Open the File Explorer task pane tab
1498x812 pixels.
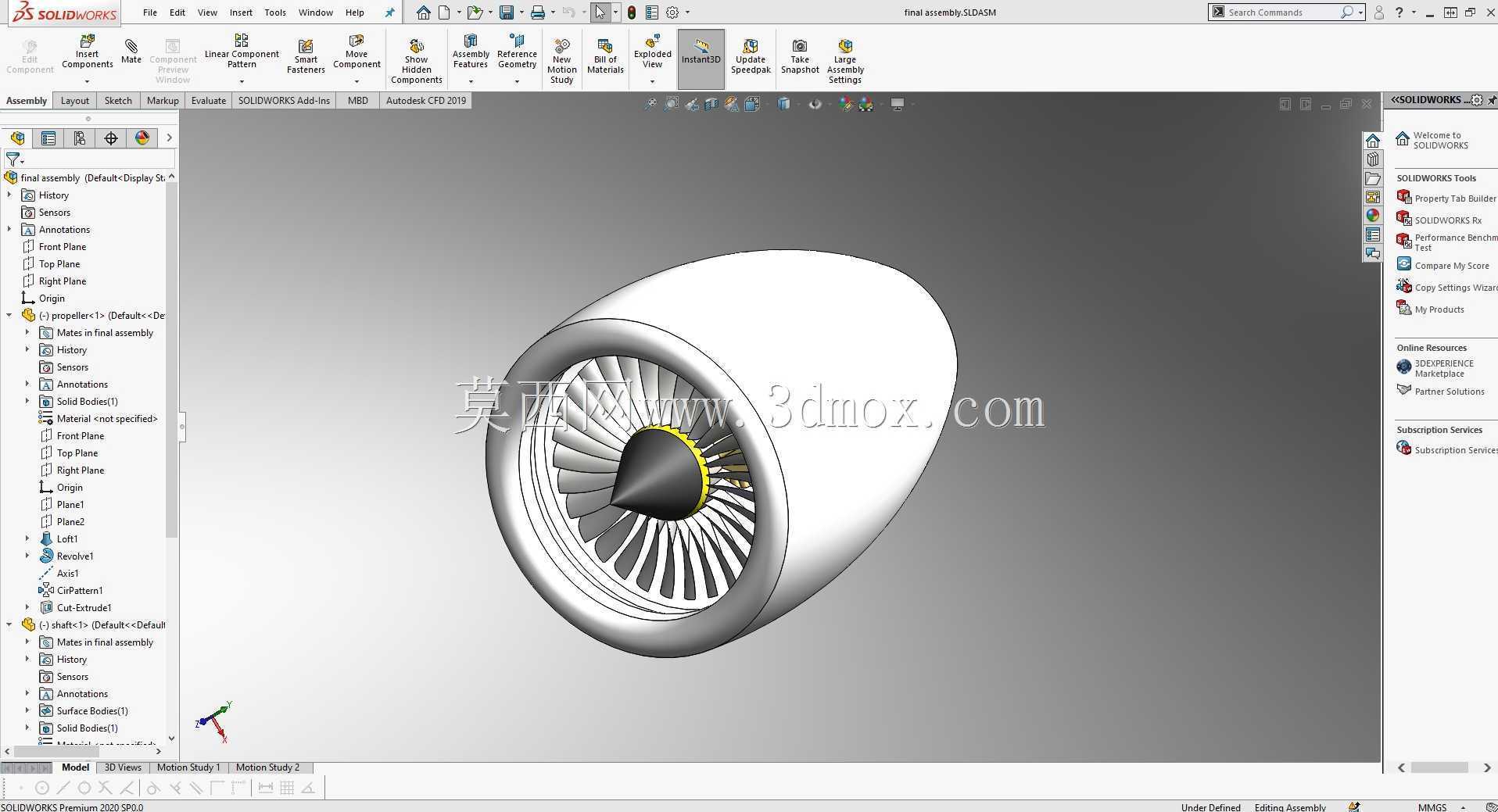(1373, 178)
